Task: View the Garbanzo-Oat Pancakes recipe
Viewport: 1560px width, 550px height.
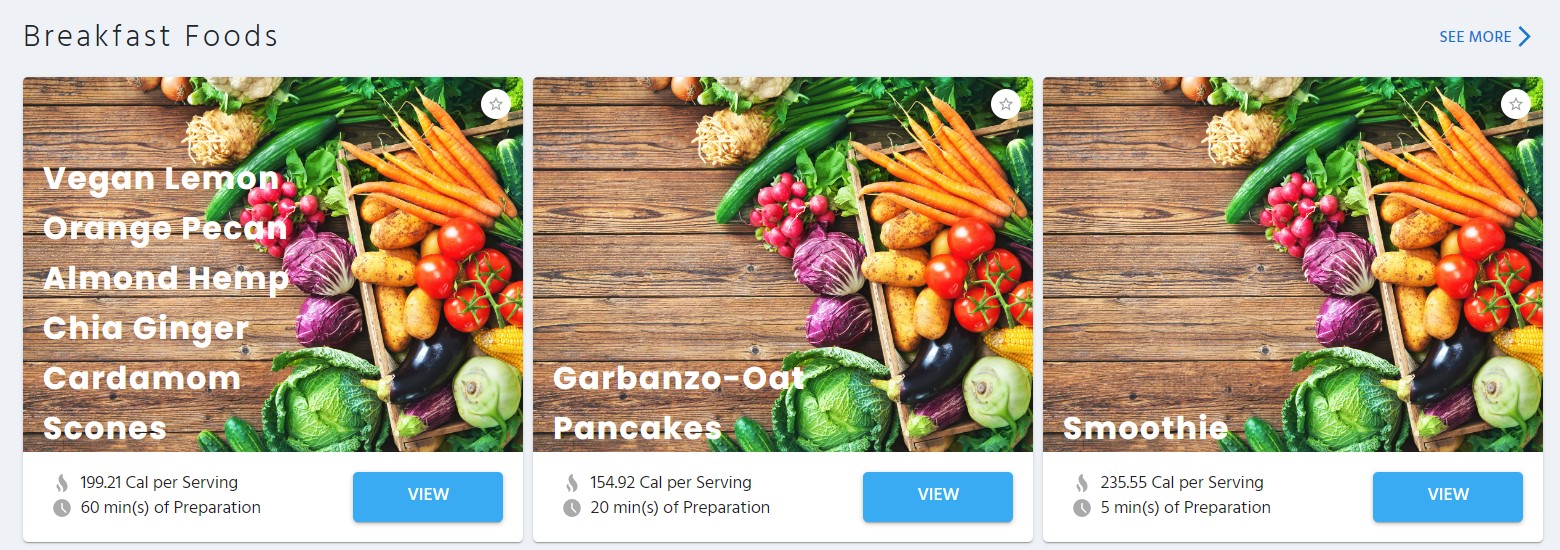Action: pos(938,496)
